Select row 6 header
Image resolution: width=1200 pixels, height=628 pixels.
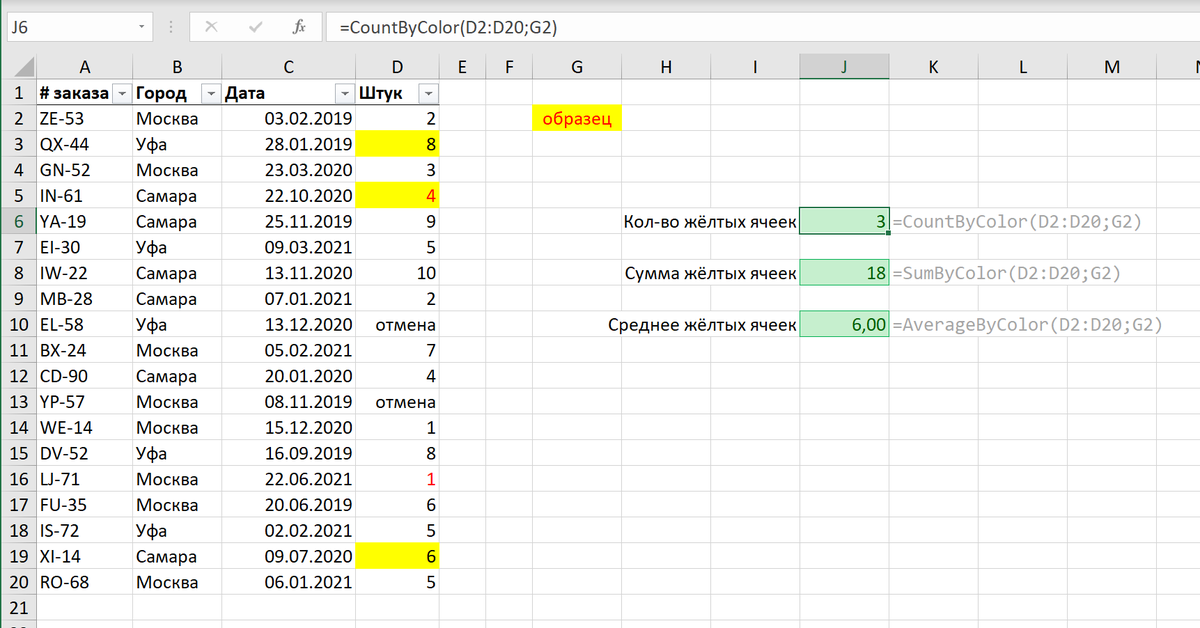pos(18,221)
